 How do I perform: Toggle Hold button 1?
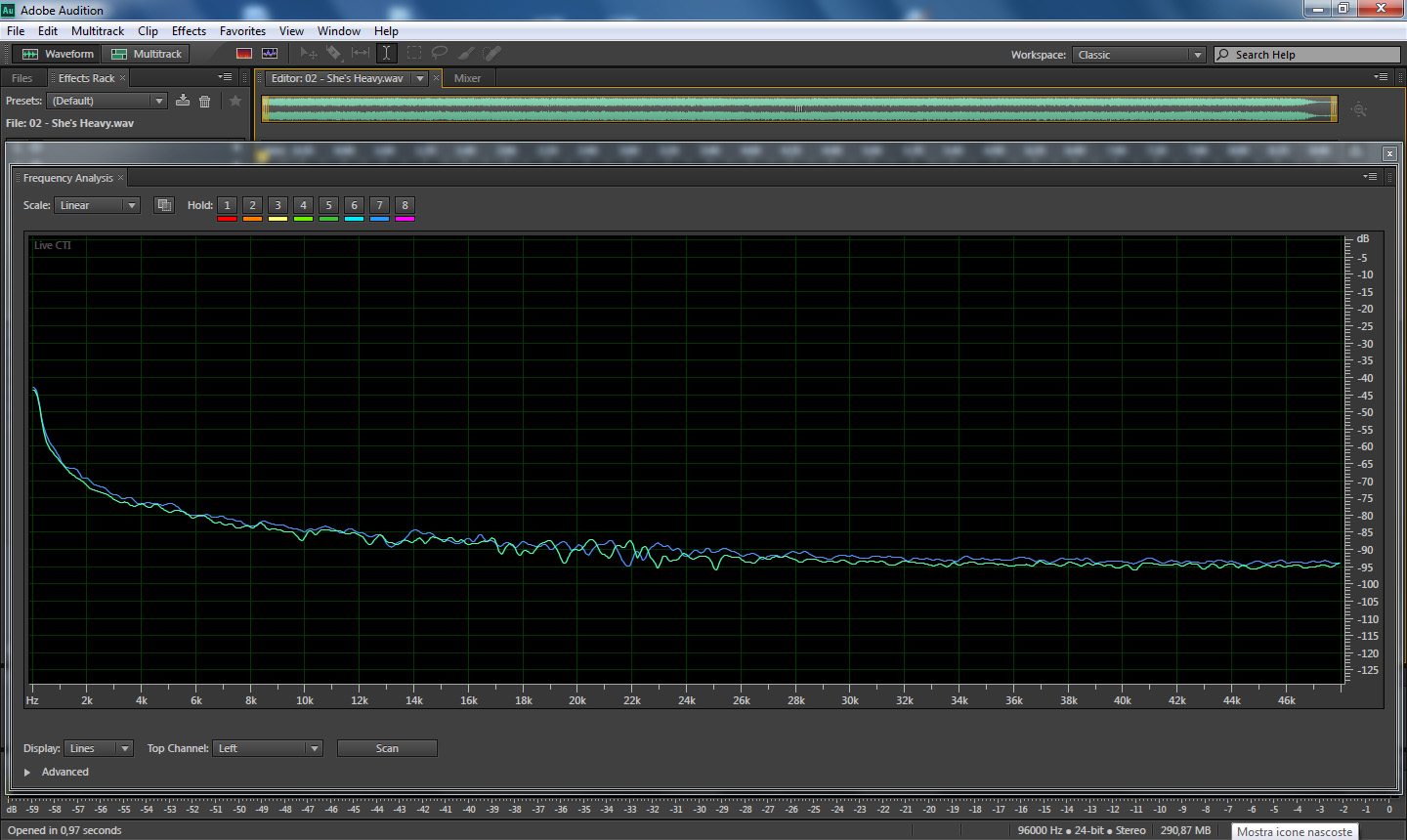(228, 205)
